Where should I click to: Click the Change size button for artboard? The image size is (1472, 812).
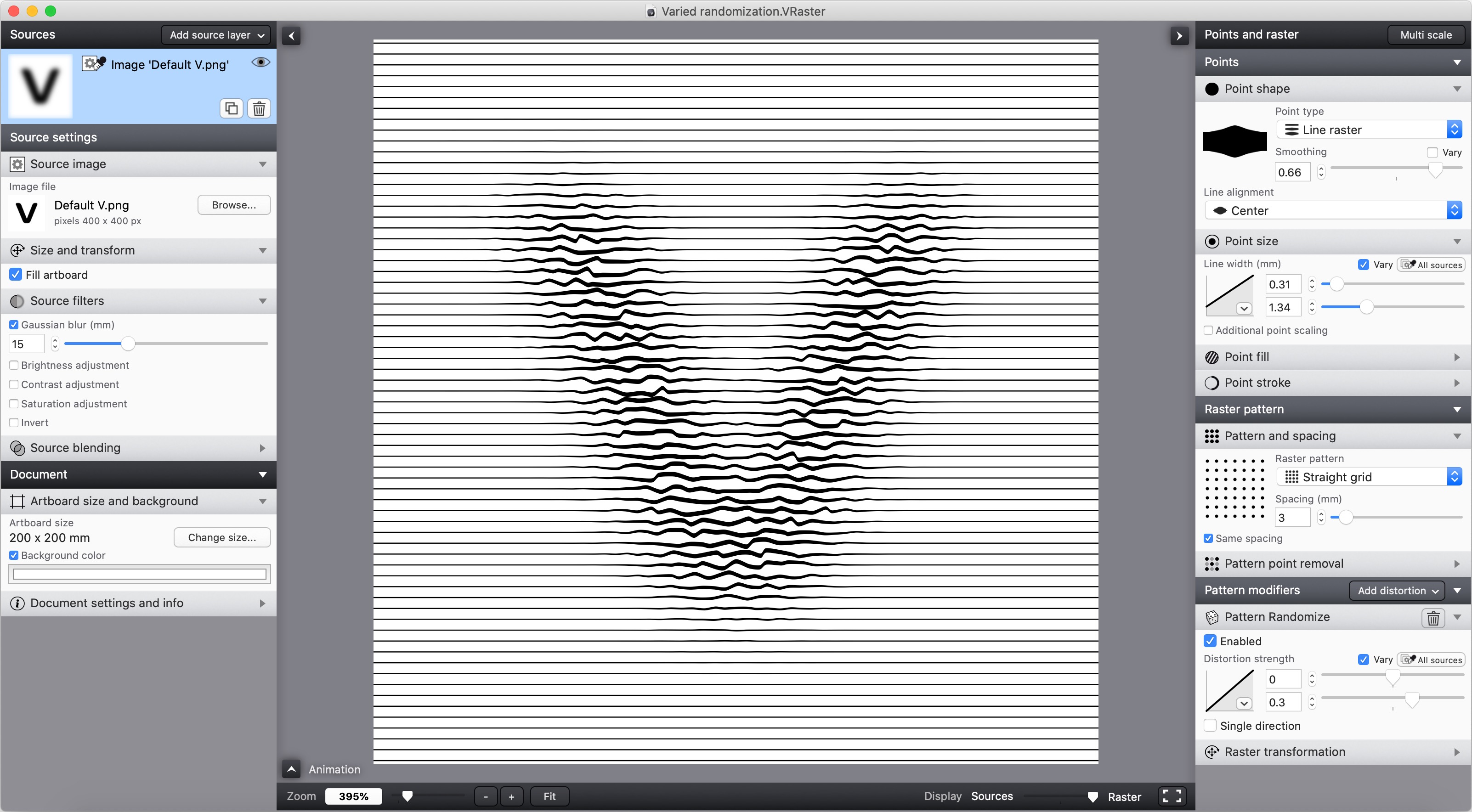click(x=222, y=537)
